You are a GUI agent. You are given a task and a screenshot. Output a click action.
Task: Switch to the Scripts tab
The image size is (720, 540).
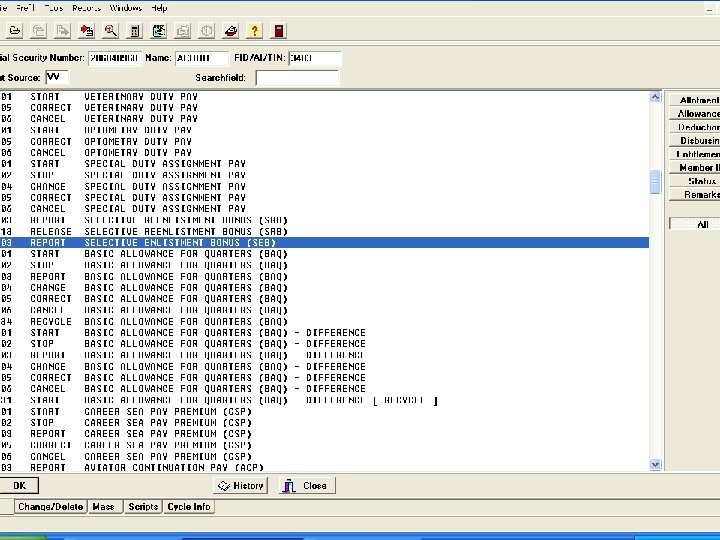point(143,506)
